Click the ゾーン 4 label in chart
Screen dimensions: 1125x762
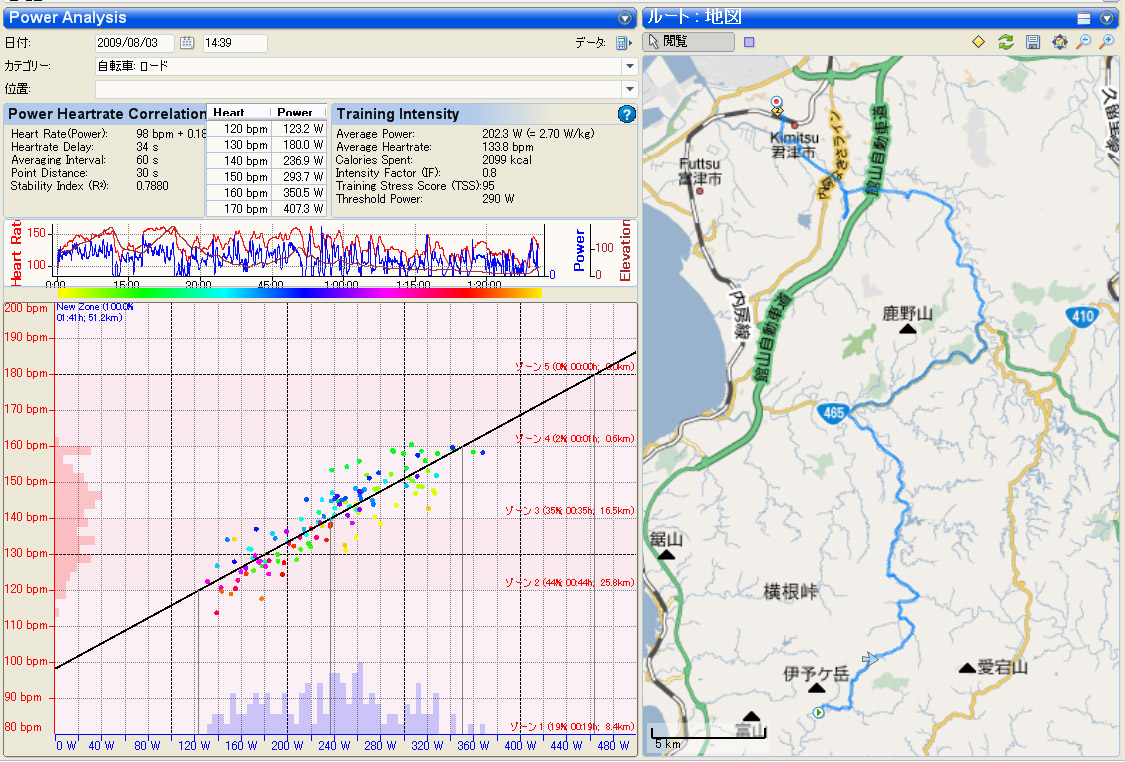(x=575, y=438)
